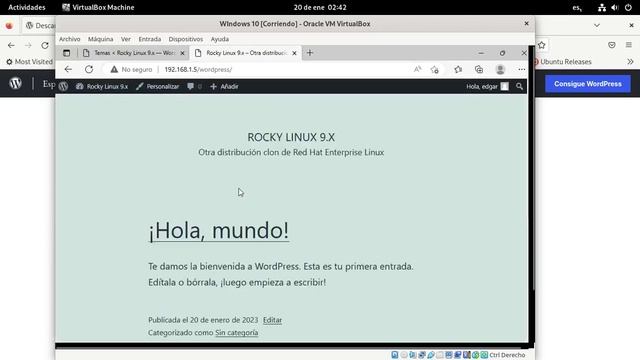Open the Firefox hamburger menu
Screen dimensions: 640x360
pyautogui.click(x=629, y=45)
